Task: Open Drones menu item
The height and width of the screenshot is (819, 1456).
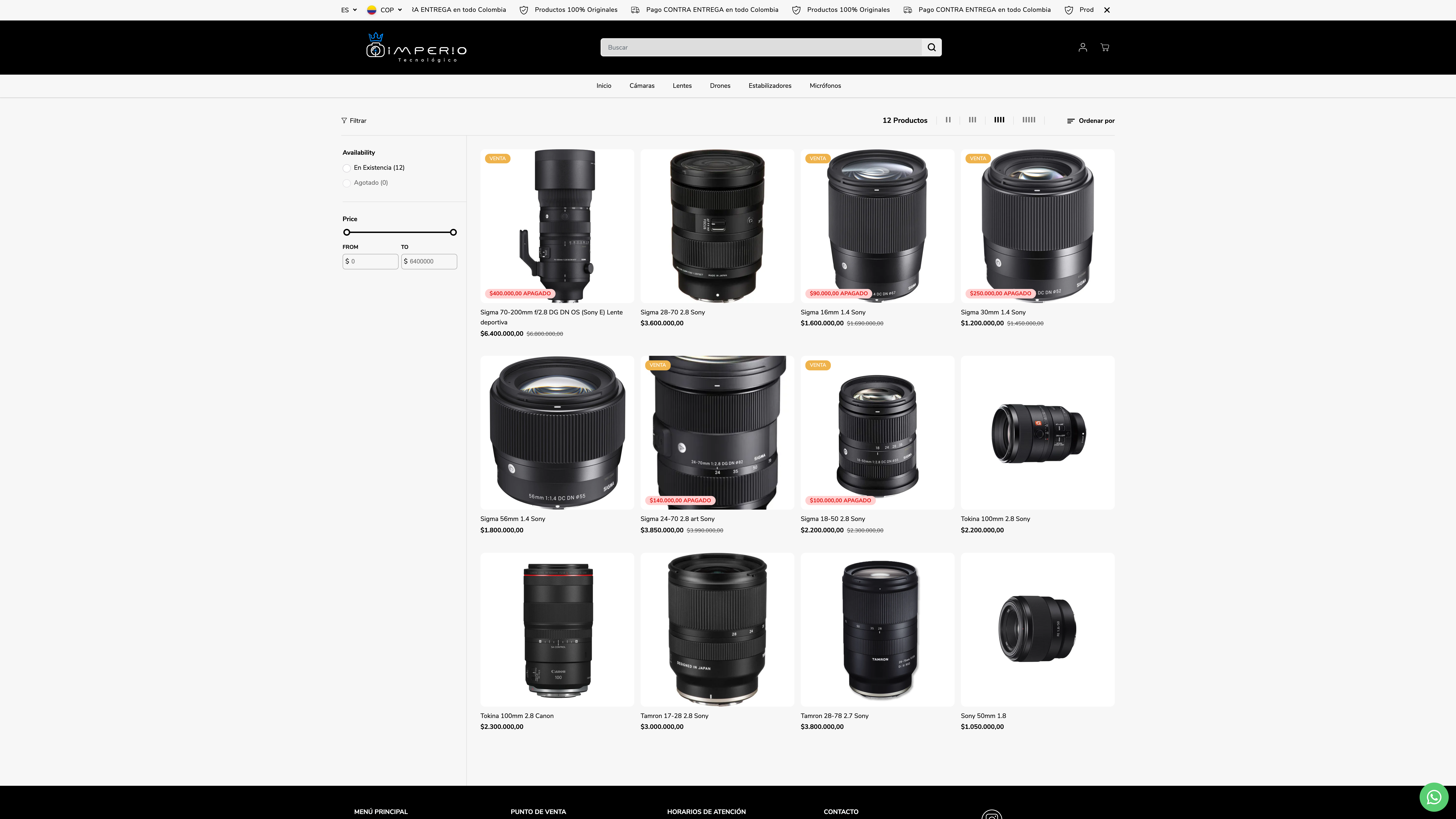Action: (x=720, y=86)
